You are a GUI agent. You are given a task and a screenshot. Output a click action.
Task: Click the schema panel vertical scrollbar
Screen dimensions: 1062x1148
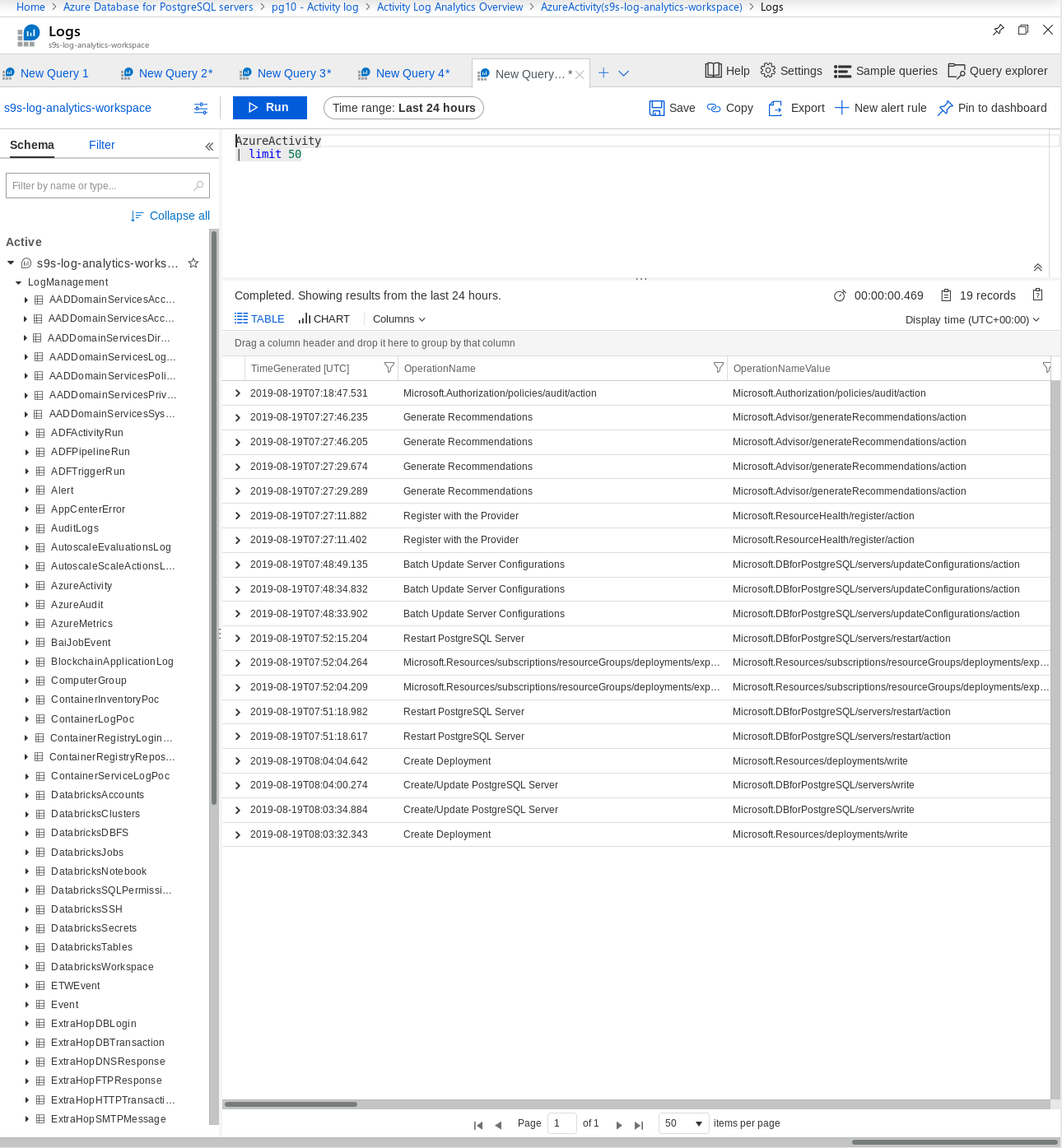coord(214,517)
